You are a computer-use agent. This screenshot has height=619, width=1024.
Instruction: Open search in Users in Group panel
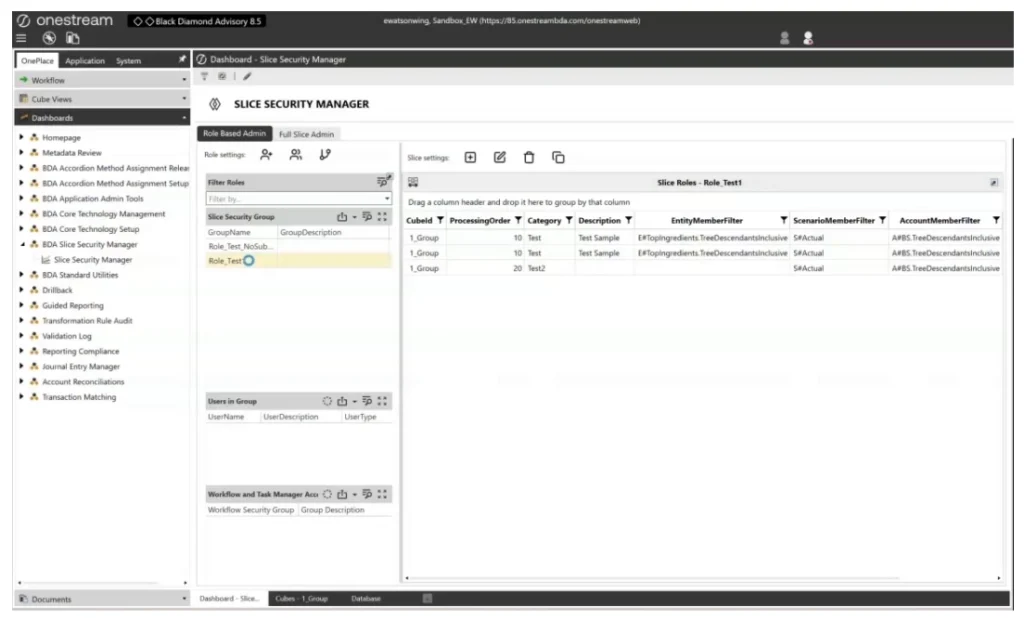coord(367,401)
